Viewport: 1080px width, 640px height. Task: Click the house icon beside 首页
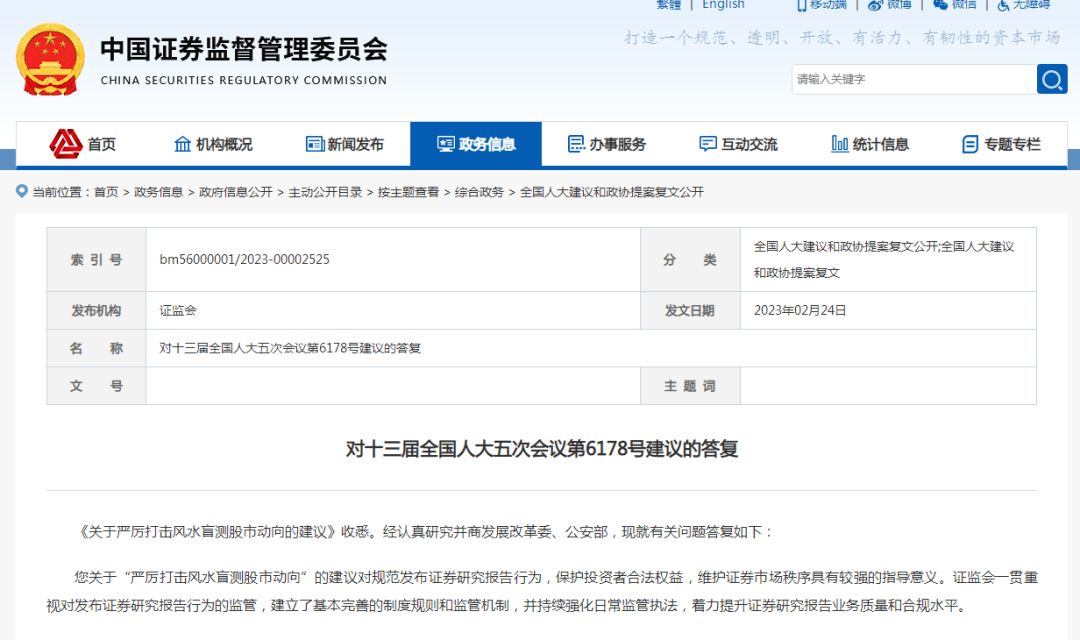[x=65, y=143]
